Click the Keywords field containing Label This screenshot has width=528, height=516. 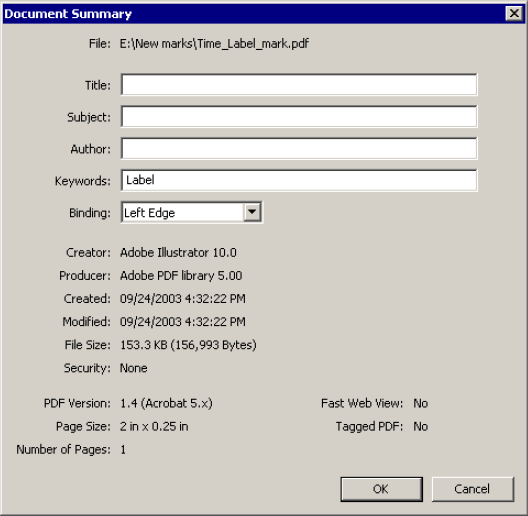[299, 181]
